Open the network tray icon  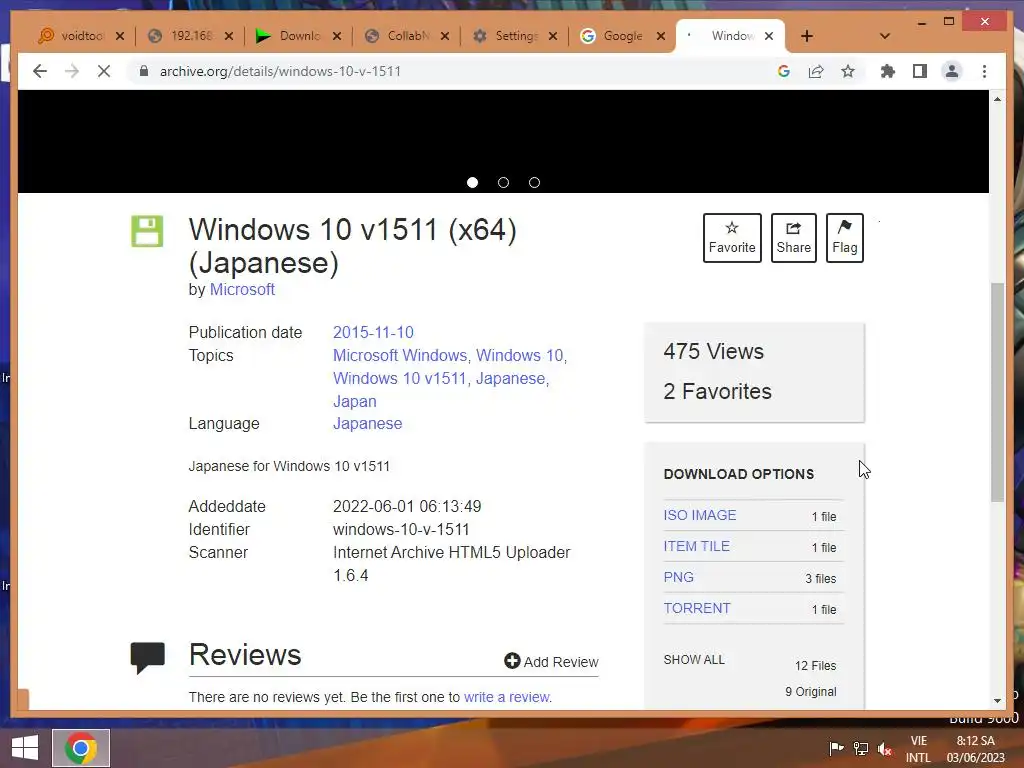tap(861, 748)
